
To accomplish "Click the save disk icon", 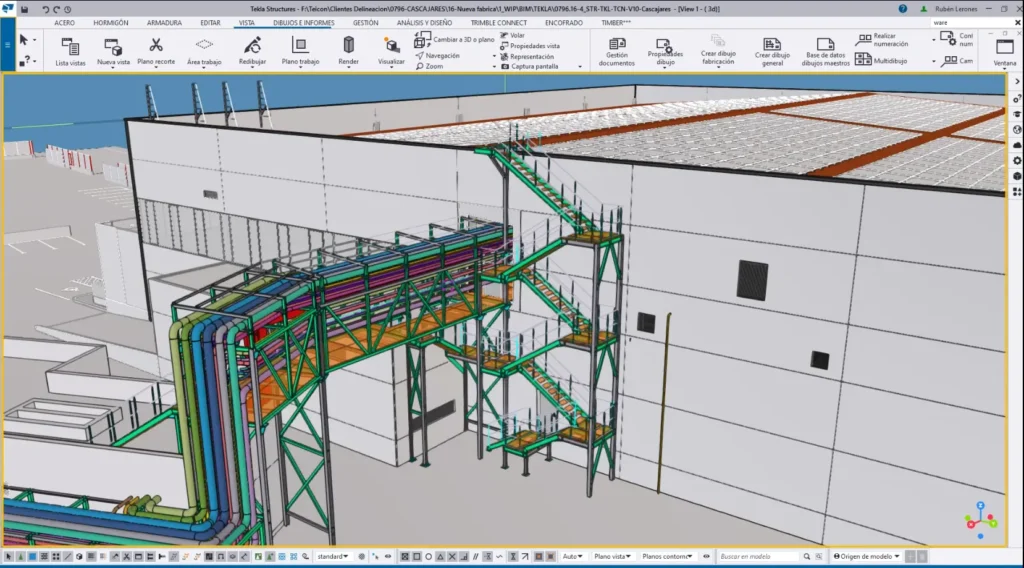I will (x=24, y=9).
